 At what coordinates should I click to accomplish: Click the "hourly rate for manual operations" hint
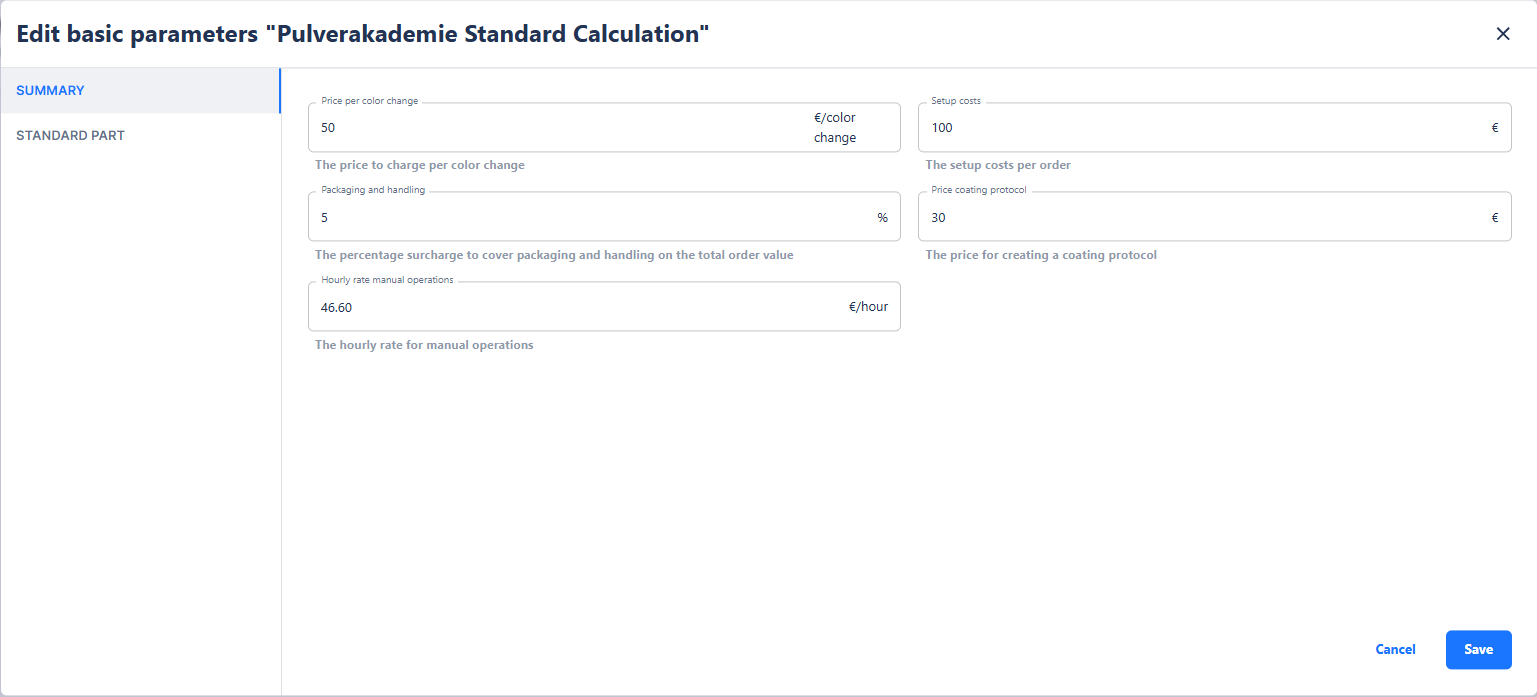[x=424, y=345]
